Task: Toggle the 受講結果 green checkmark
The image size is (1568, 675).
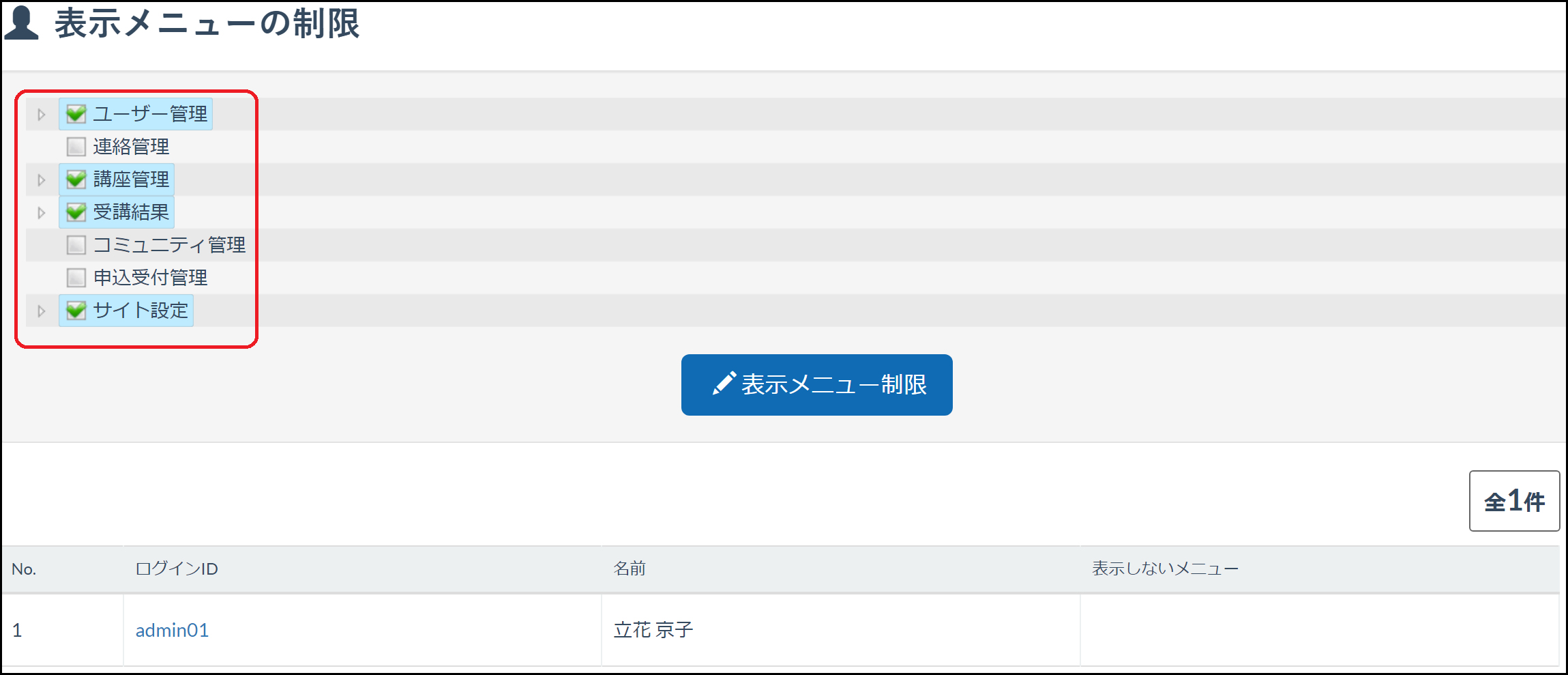Action: click(76, 212)
